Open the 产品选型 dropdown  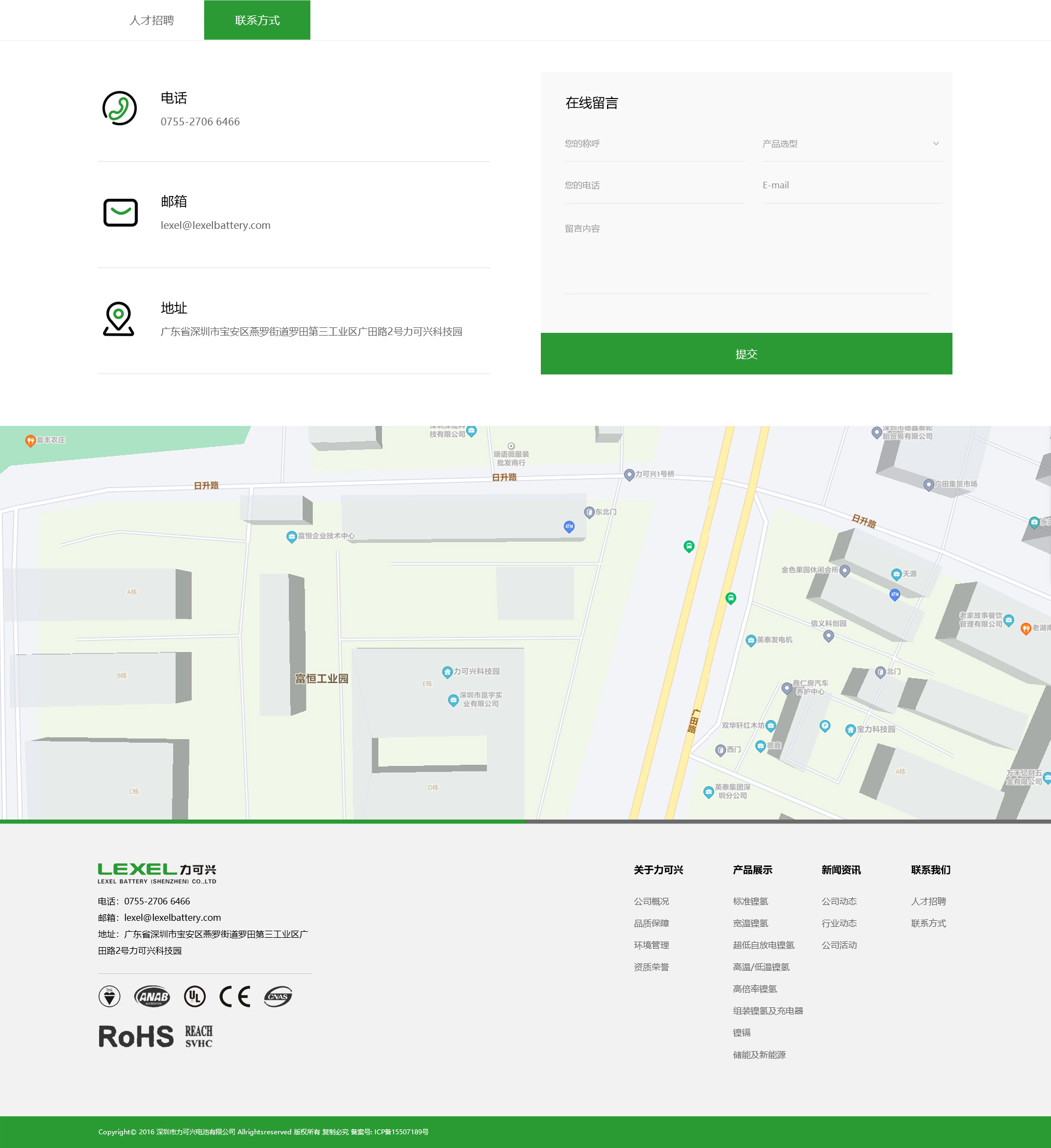851,144
